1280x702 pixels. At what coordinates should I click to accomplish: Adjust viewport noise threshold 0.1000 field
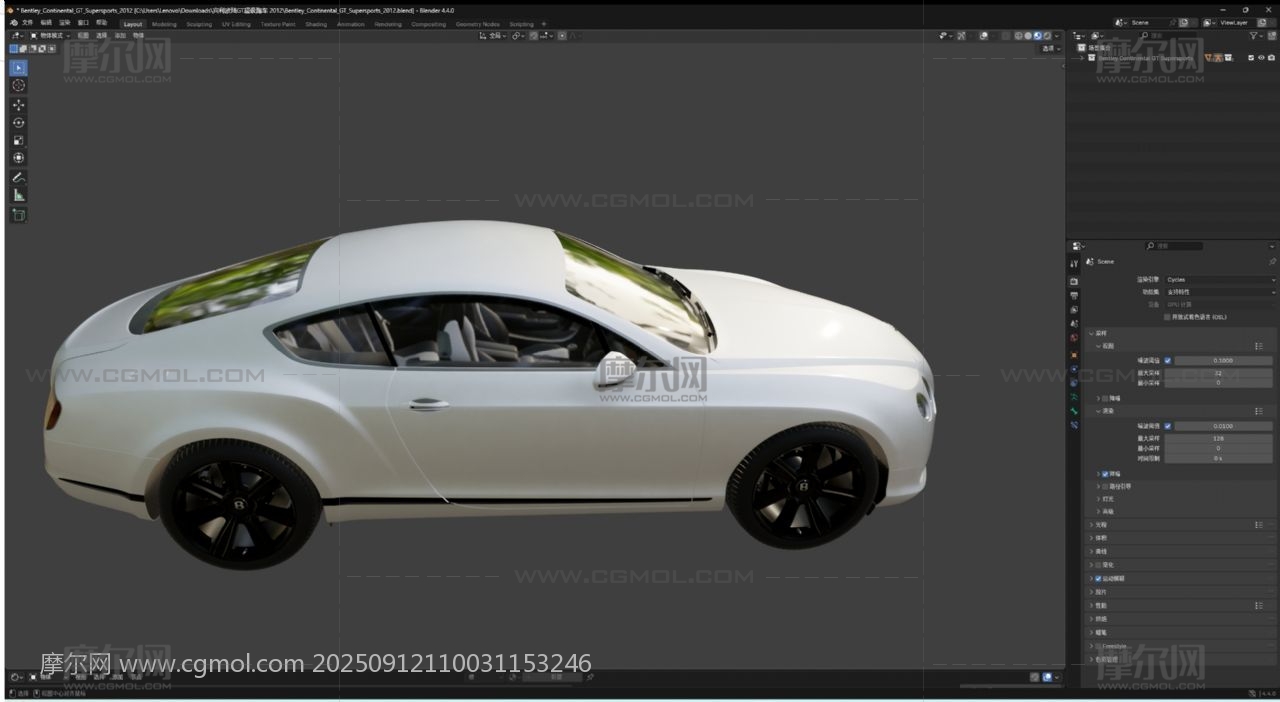pos(1223,360)
